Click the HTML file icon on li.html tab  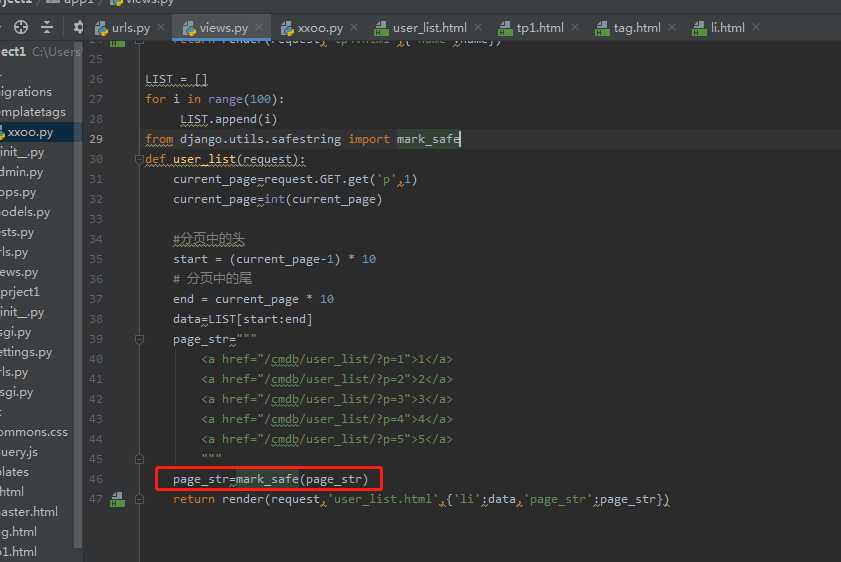[699, 28]
